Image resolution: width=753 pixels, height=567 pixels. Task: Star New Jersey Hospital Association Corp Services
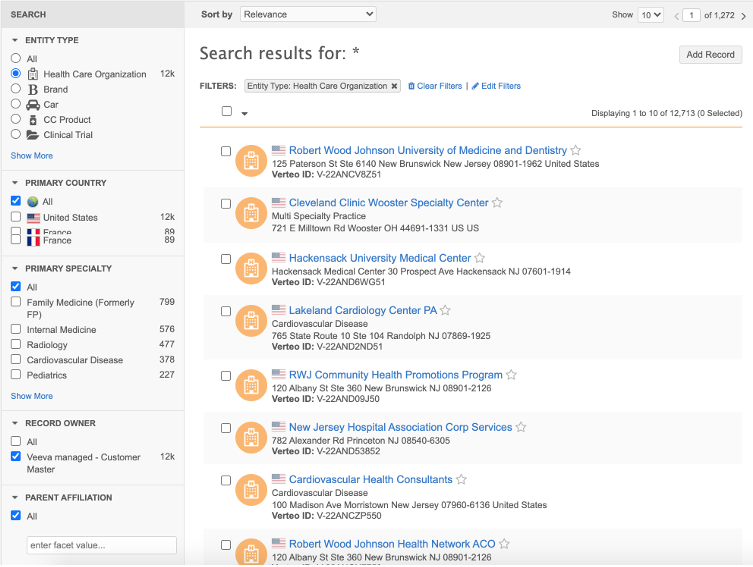tap(521, 427)
